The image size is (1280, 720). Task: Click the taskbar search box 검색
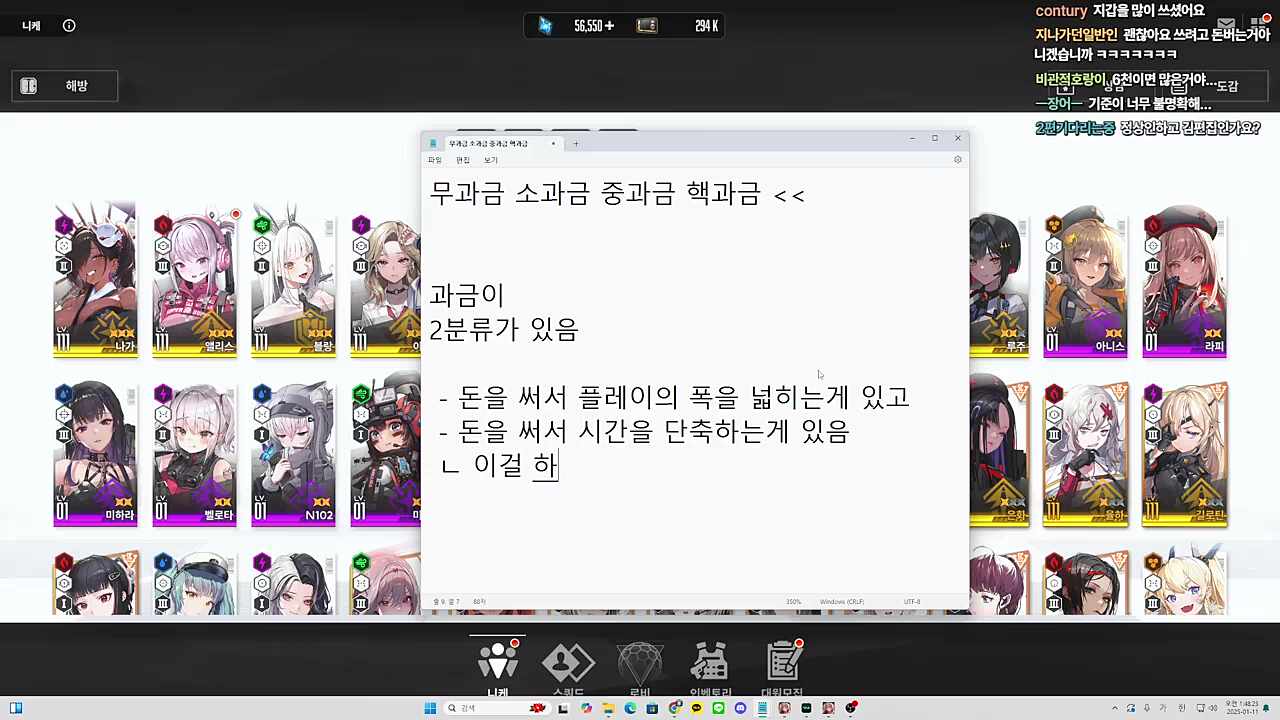point(496,708)
